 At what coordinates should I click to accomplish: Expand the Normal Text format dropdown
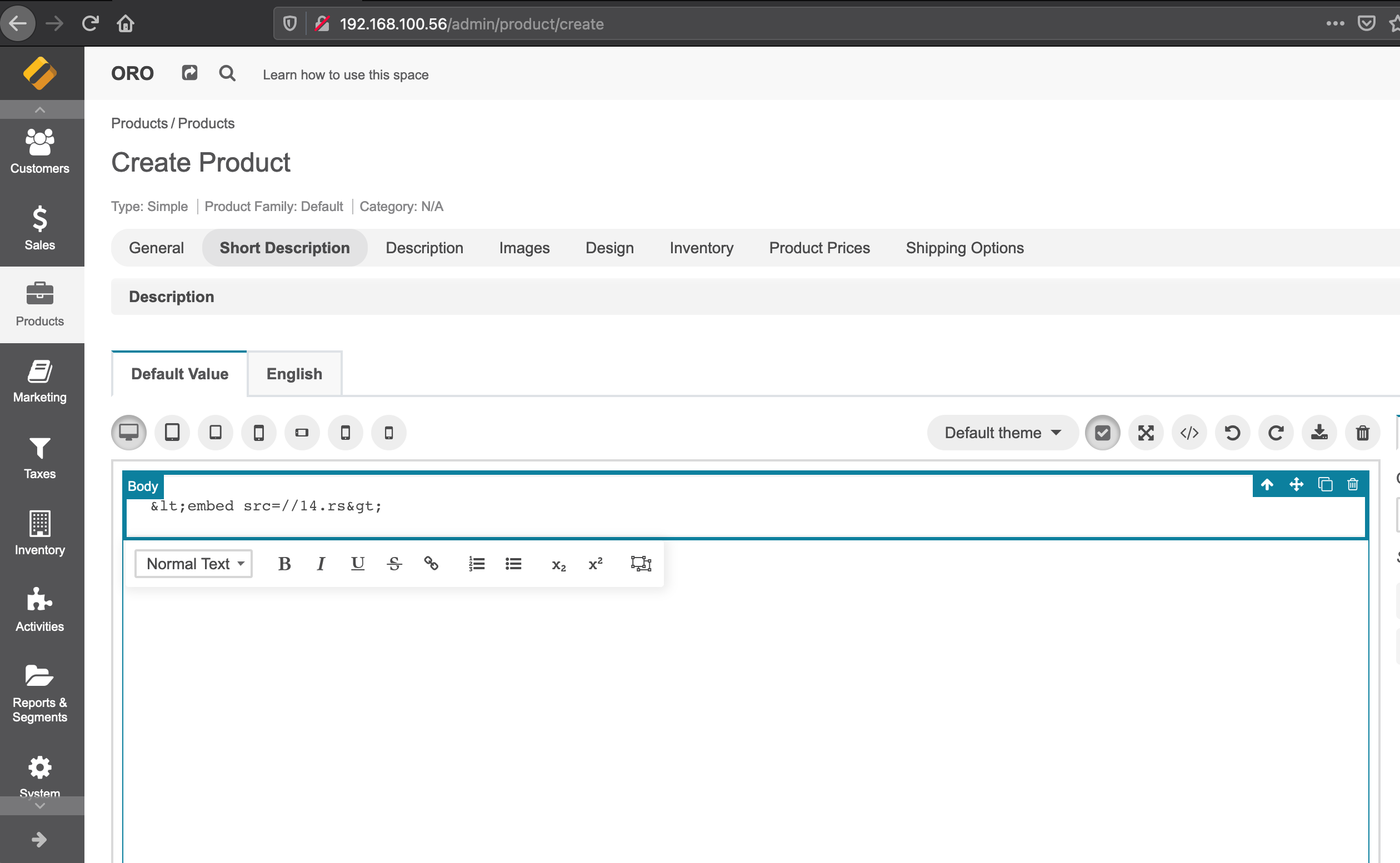(x=193, y=564)
